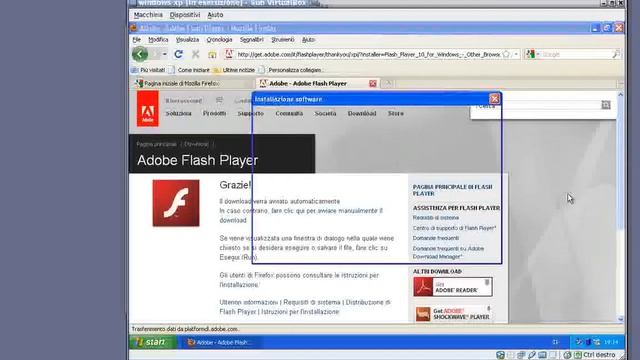640x360 pixels.
Task: Open Download in the Adobe navigation
Action: click(362, 113)
